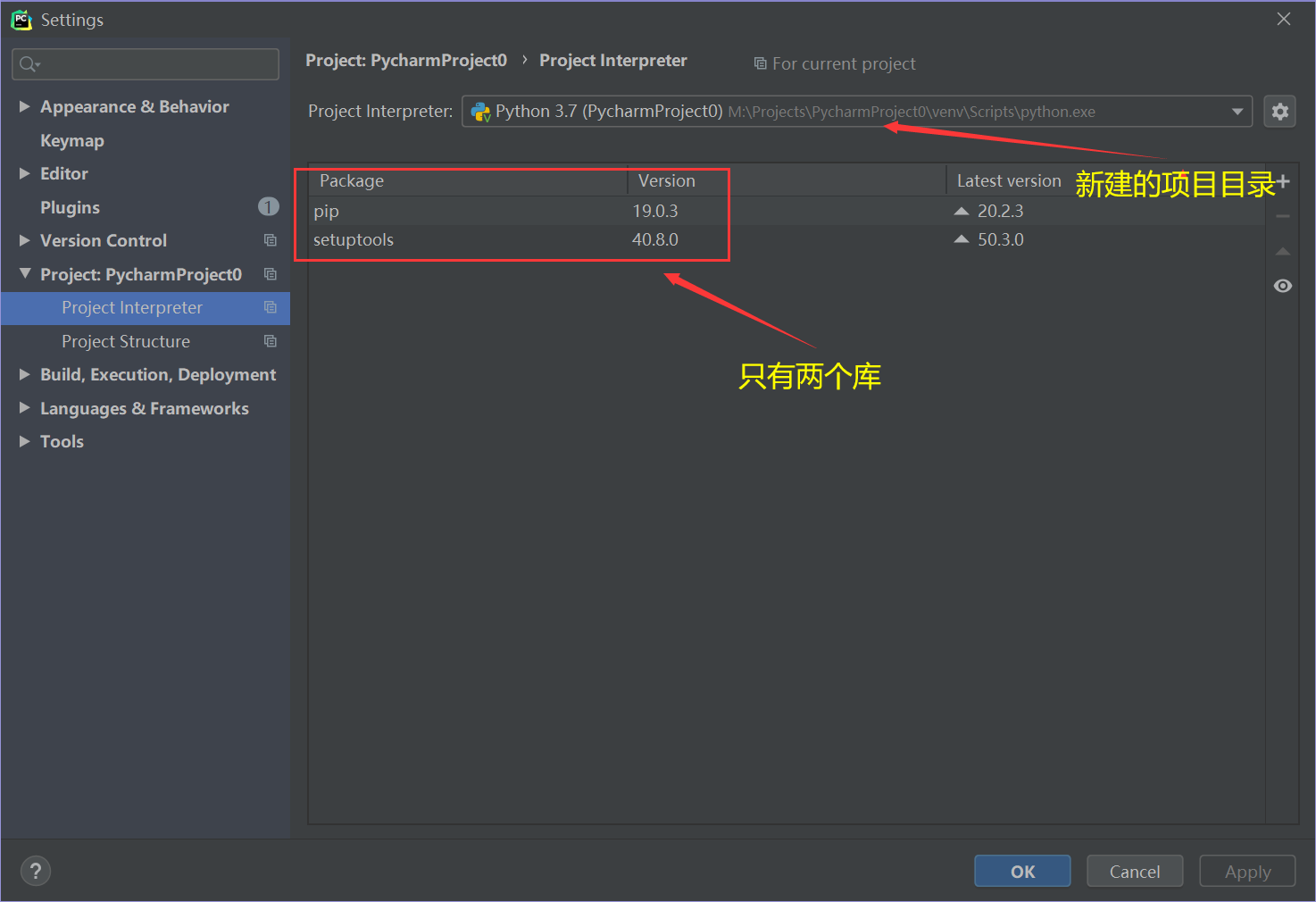This screenshot has width=1316, height=902.
Task: Click the interpreter settings gear icon
Action: tap(1279, 112)
